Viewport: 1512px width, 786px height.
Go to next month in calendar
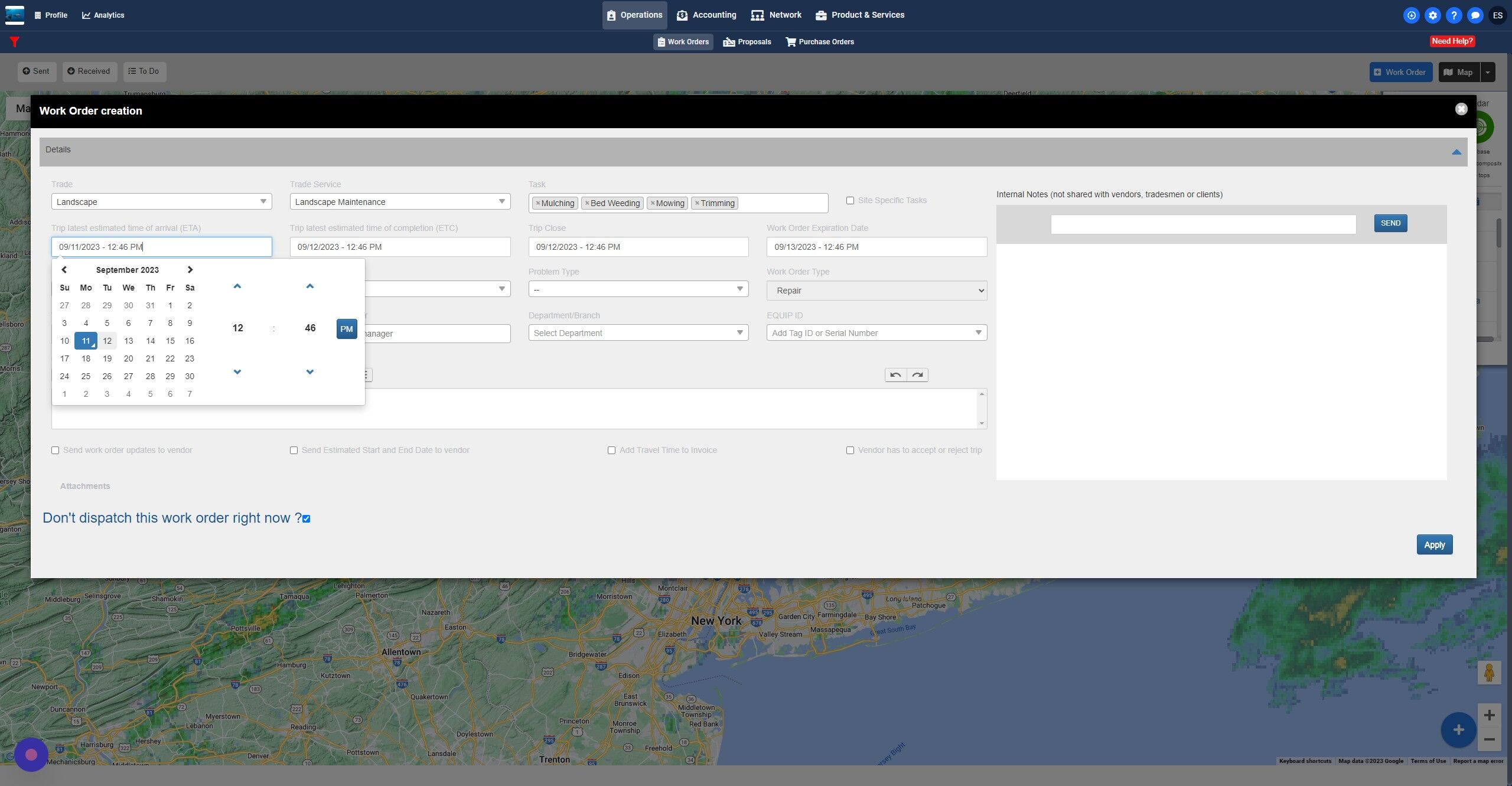(190, 270)
